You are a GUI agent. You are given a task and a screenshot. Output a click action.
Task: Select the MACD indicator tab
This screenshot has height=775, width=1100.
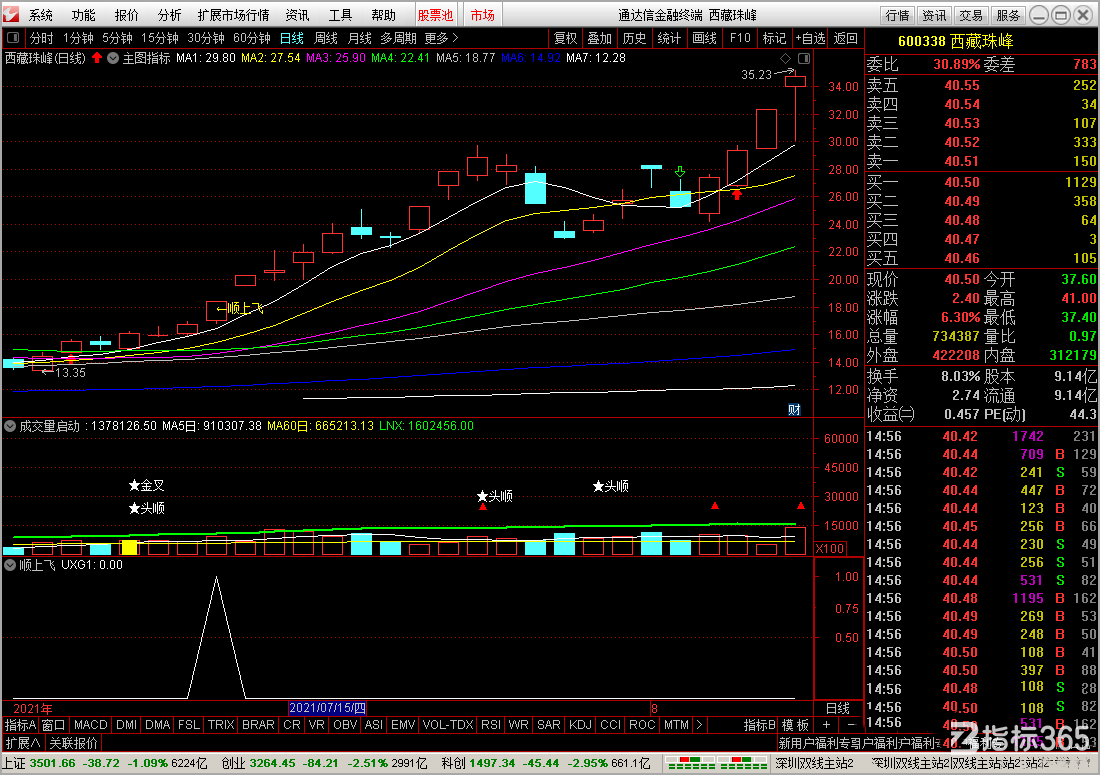coord(90,725)
